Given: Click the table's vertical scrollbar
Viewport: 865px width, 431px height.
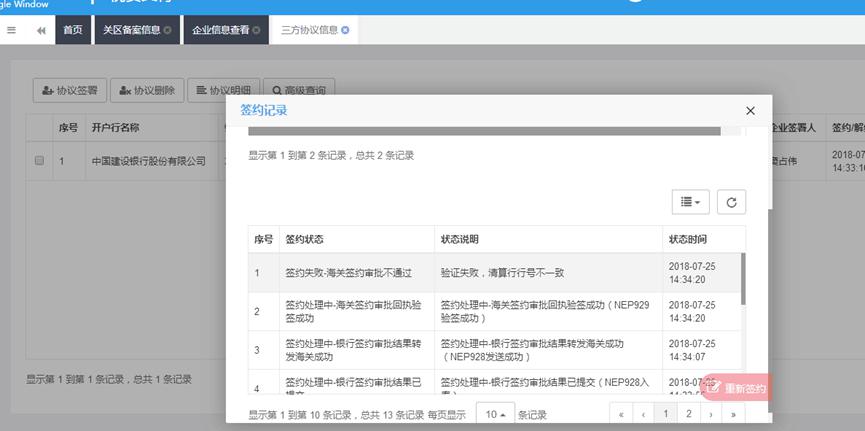Looking at the screenshot, I should click(x=742, y=280).
